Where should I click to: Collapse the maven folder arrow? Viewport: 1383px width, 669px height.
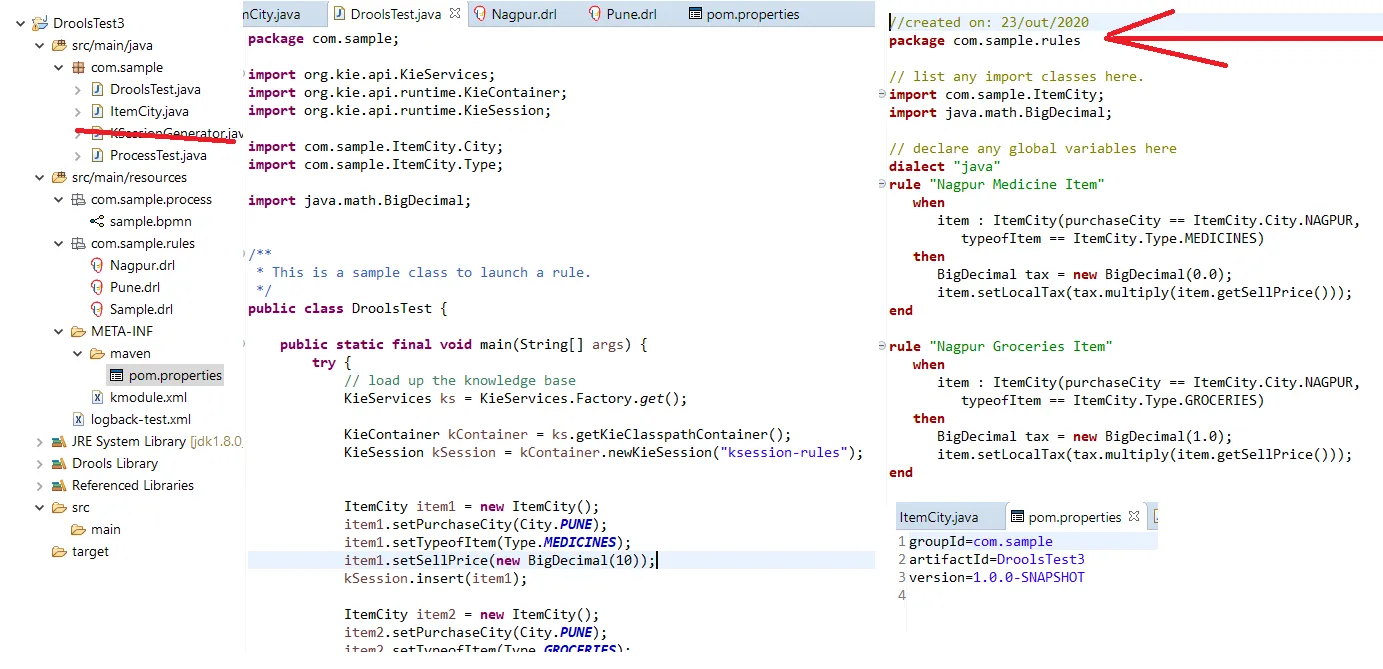(x=78, y=353)
